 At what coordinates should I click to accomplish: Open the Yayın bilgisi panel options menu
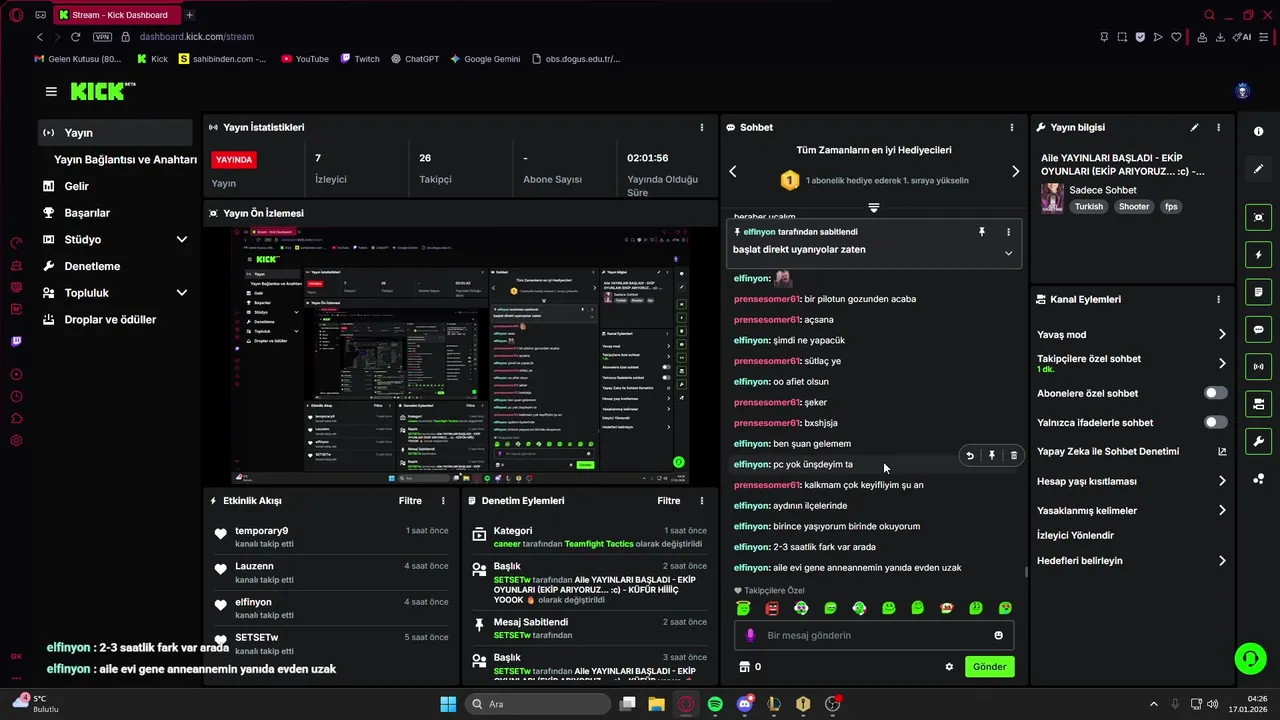pos(1218,127)
